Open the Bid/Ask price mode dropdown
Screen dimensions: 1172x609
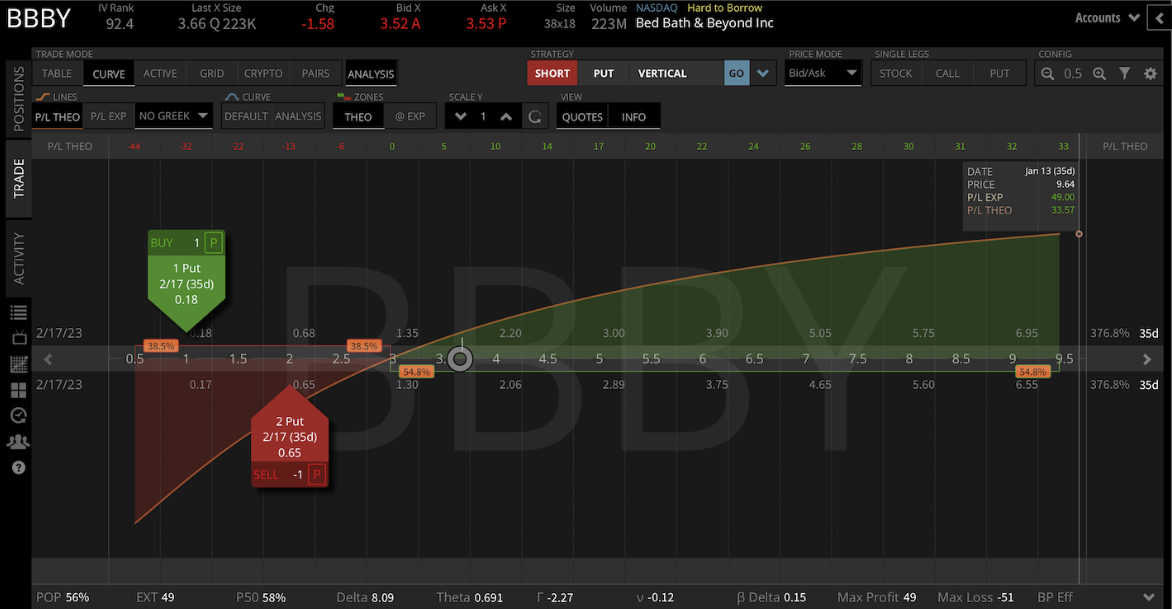tap(822, 73)
